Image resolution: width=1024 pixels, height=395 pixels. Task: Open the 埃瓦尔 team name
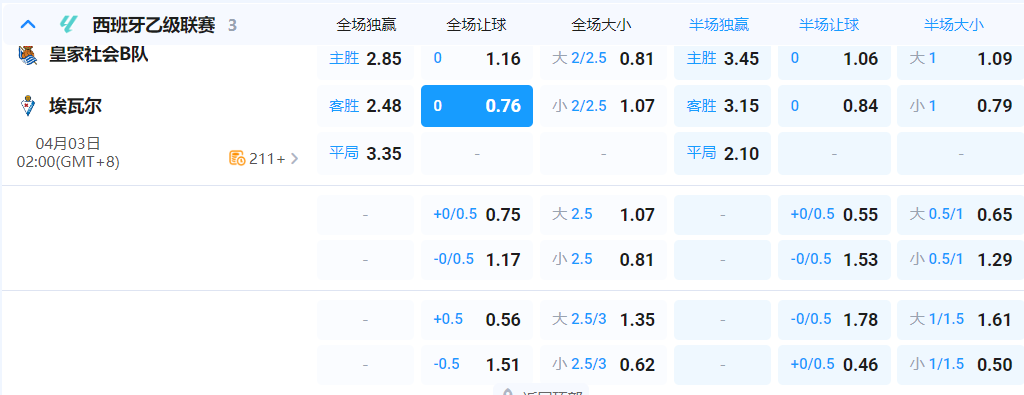coord(75,106)
